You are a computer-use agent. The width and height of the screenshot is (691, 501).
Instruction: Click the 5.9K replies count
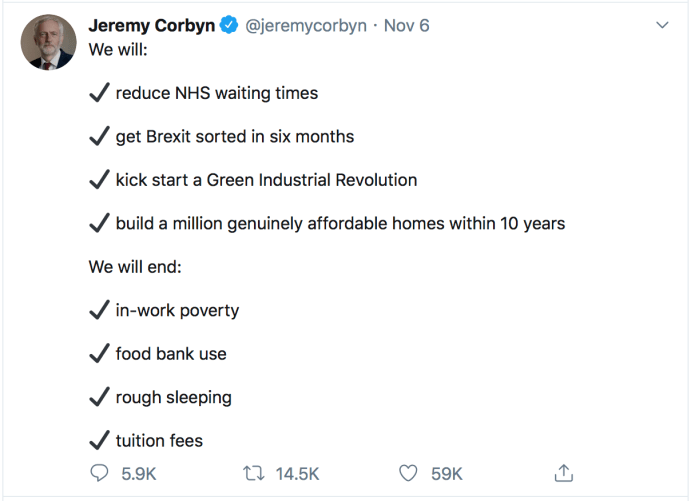pyautogui.click(x=139, y=474)
